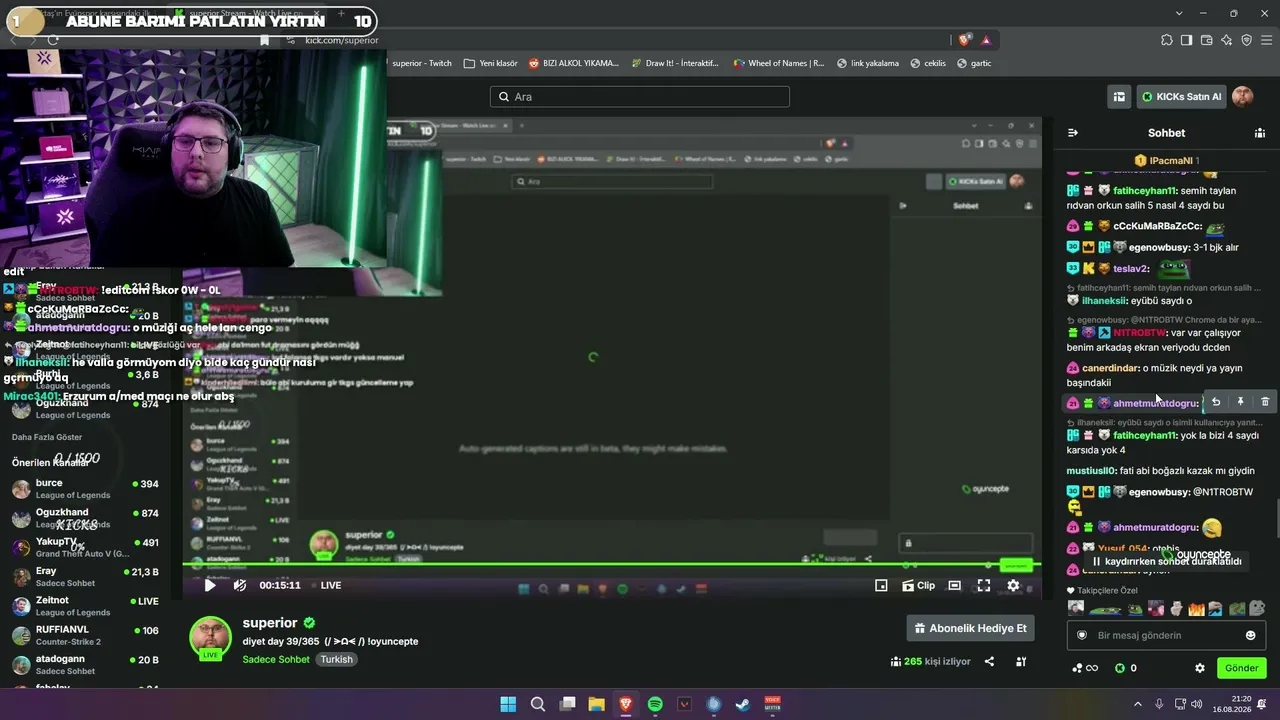Open the Windows Start menu
This screenshot has height=720, width=1280.
508,704
